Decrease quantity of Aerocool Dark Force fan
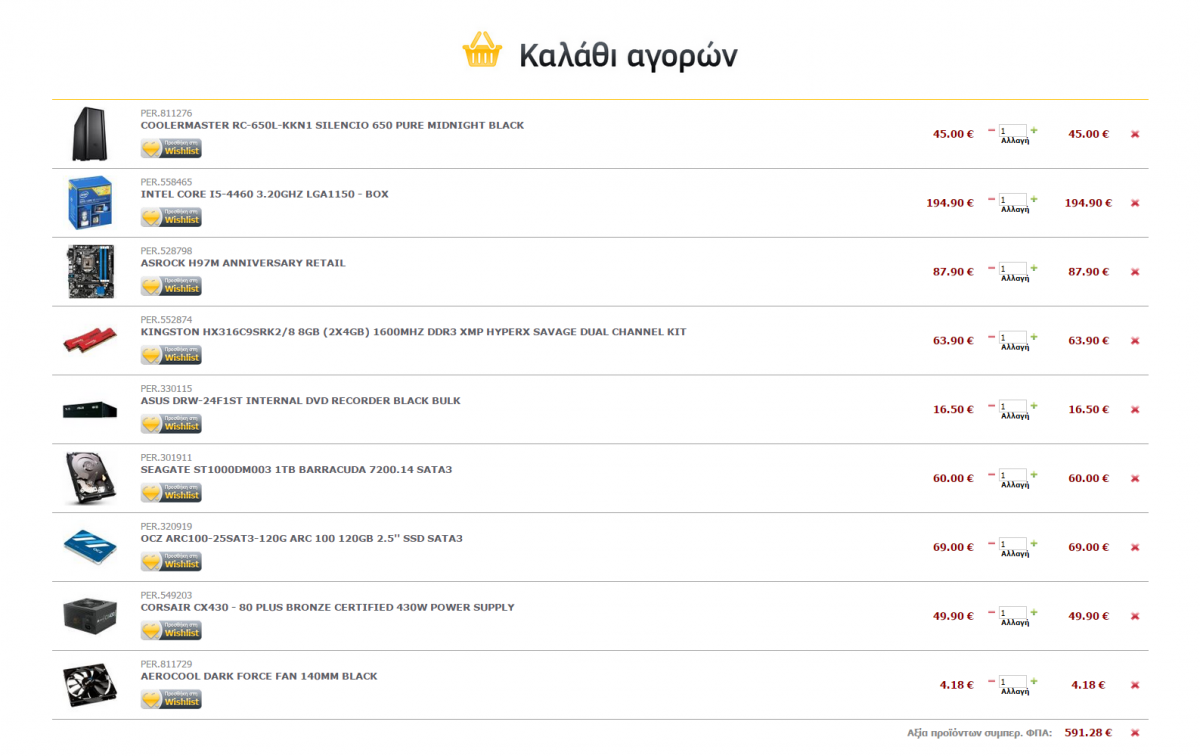Image resolution: width=1200 pixels, height=756 pixels. pos(992,682)
